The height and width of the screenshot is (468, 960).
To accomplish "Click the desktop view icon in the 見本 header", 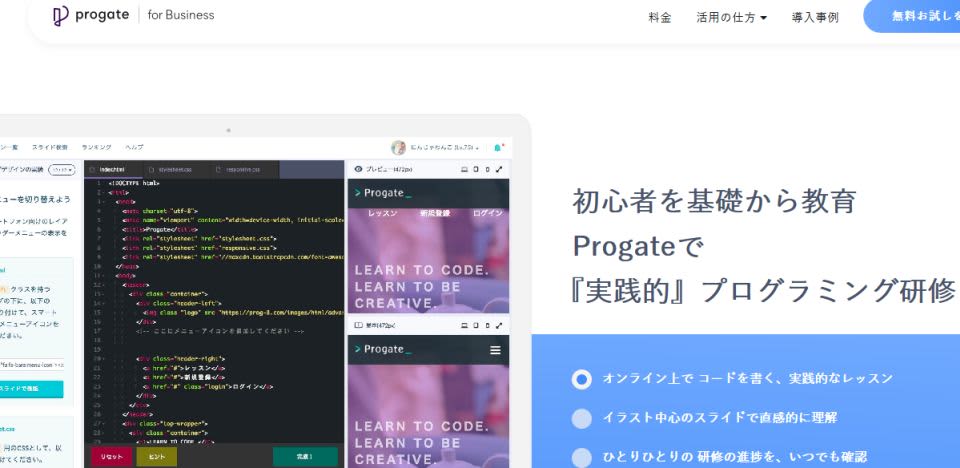I will coord(465,325).
